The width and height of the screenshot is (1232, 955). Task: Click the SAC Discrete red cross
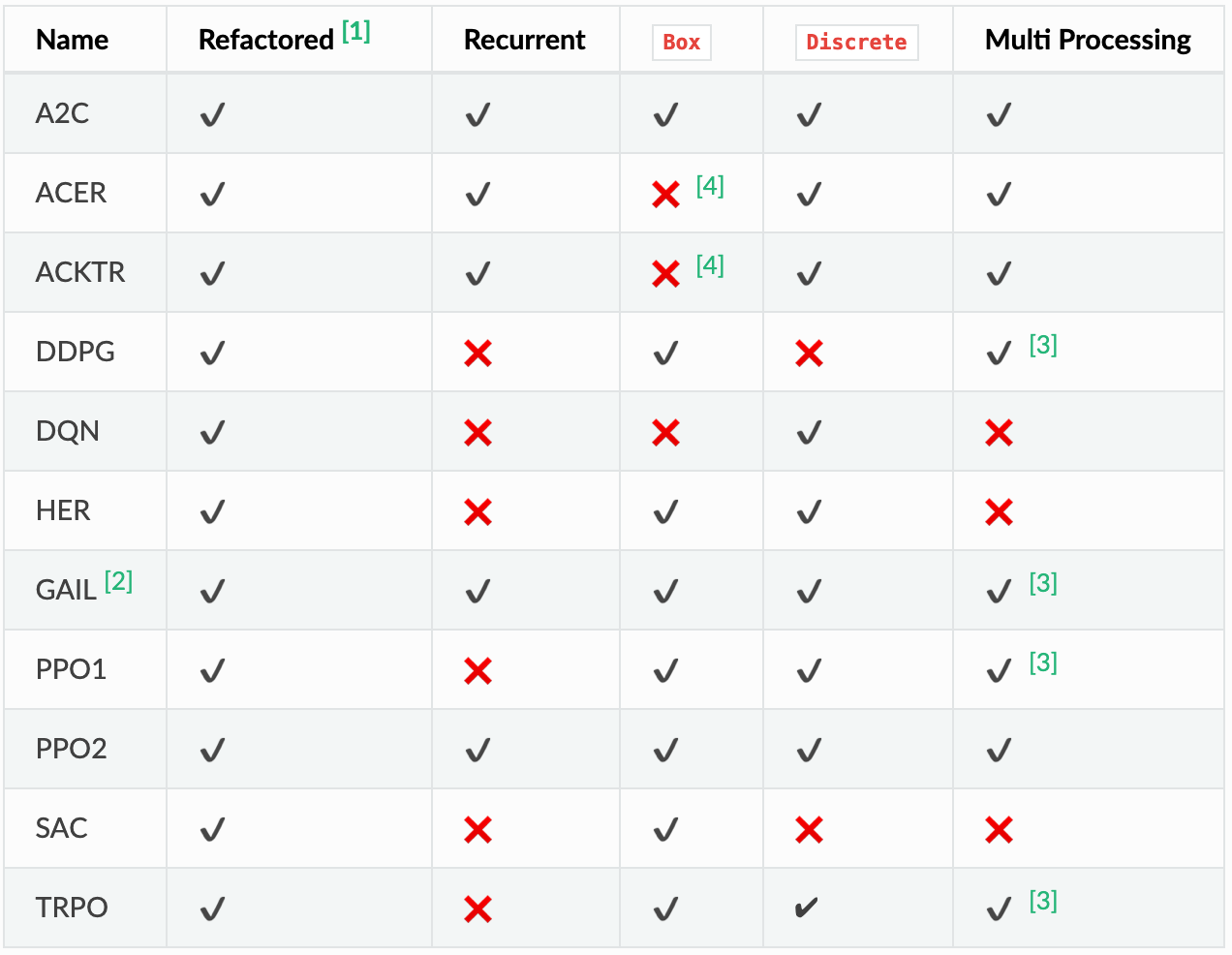[809, 830]
